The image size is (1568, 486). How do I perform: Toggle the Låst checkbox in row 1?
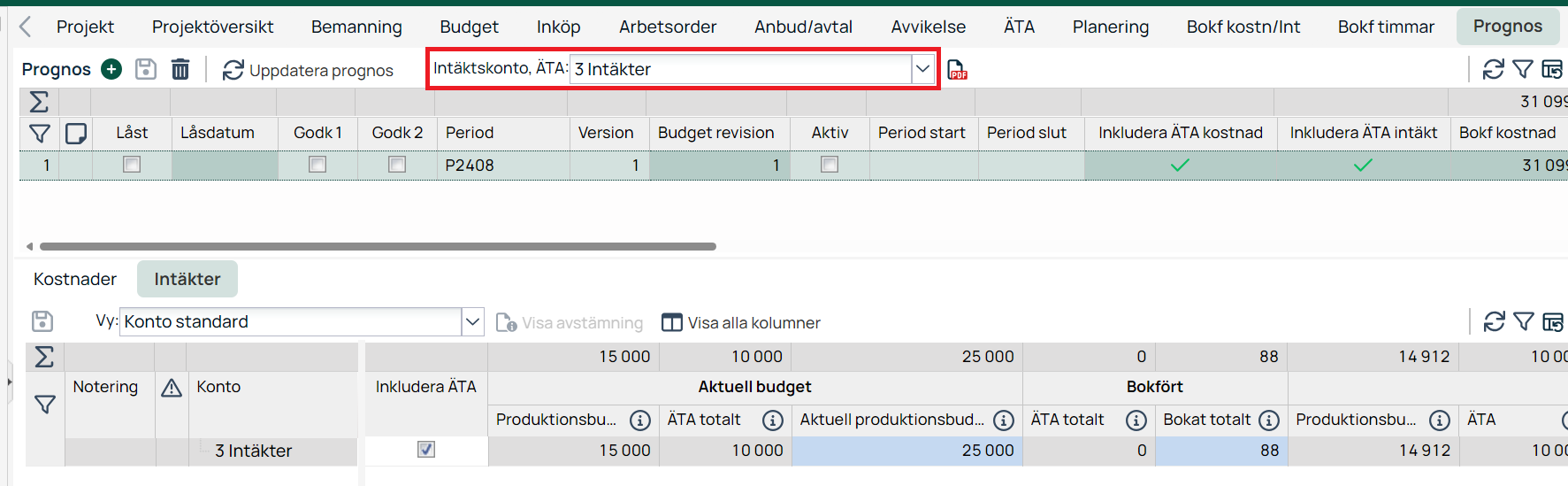pyautogui.click(x=132, y=164)
